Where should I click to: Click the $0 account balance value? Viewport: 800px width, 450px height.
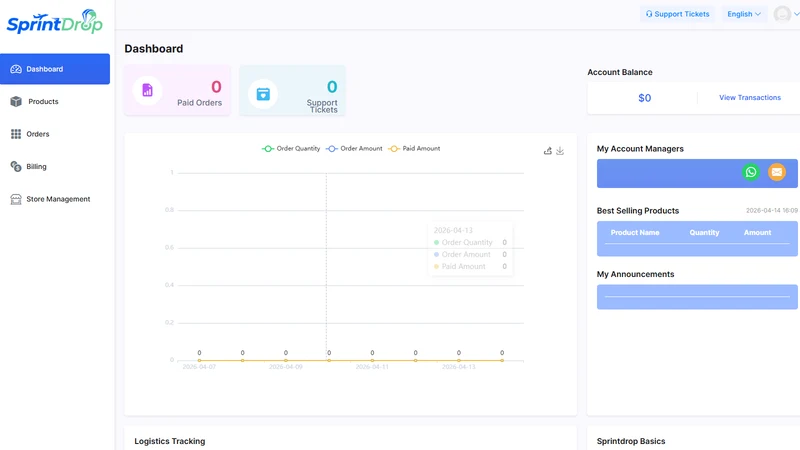(644, 98)
